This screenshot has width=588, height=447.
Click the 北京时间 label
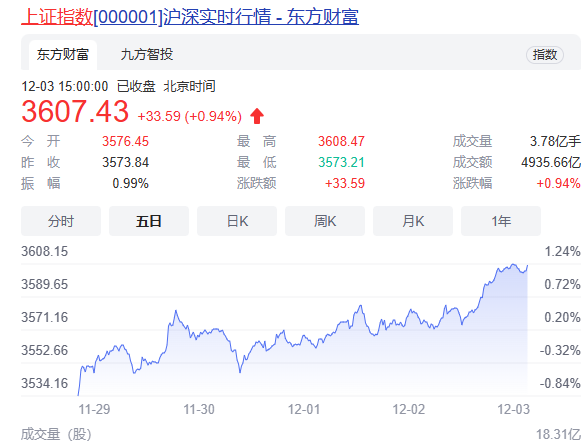tap(189, 87)
